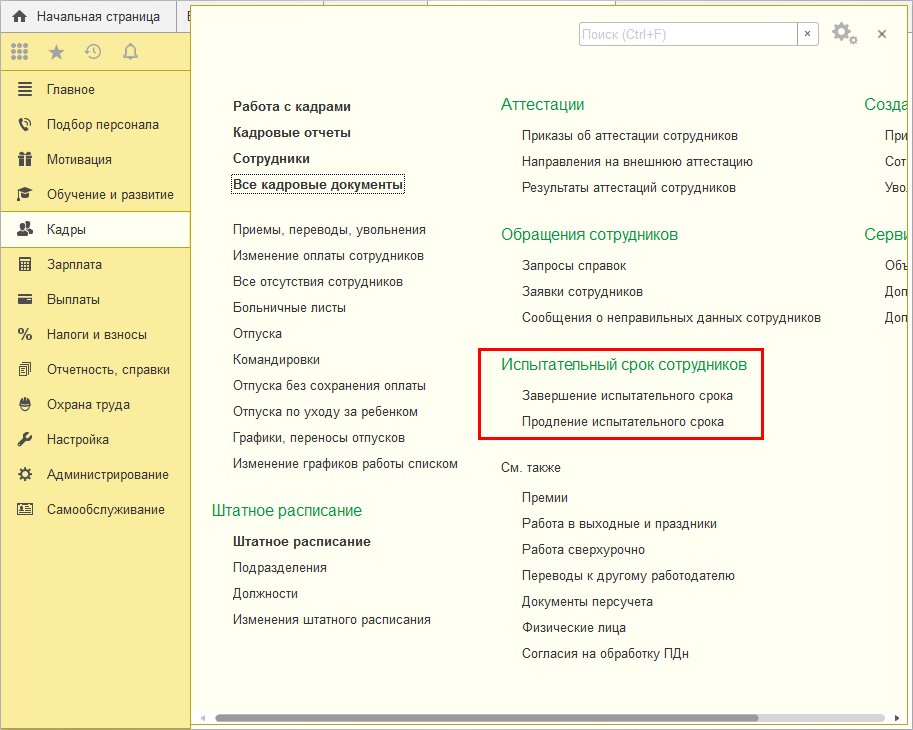The width and height of the screenshot is (913, 730).
Task: Open notifications bell icon
Action: (x=130, y=52)
